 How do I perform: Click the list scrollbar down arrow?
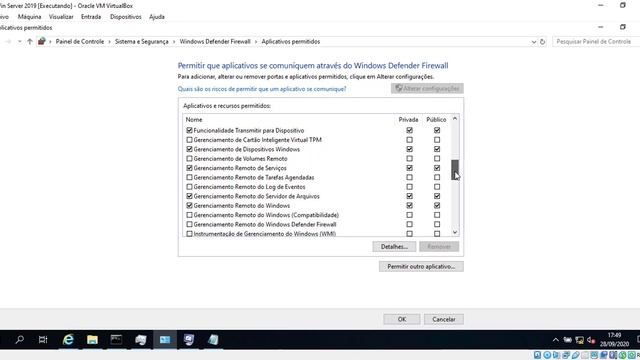pyautogui.click(x=455, y=232)
